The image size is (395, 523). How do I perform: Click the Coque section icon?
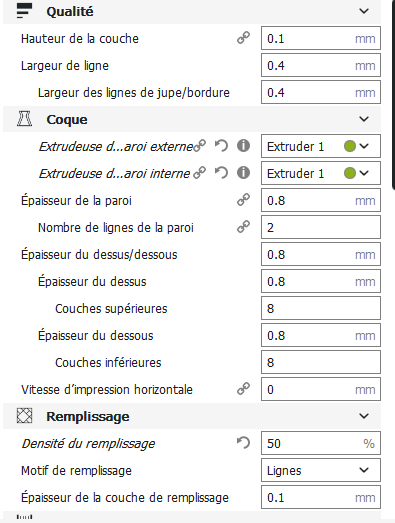click(x=24, y=119)
